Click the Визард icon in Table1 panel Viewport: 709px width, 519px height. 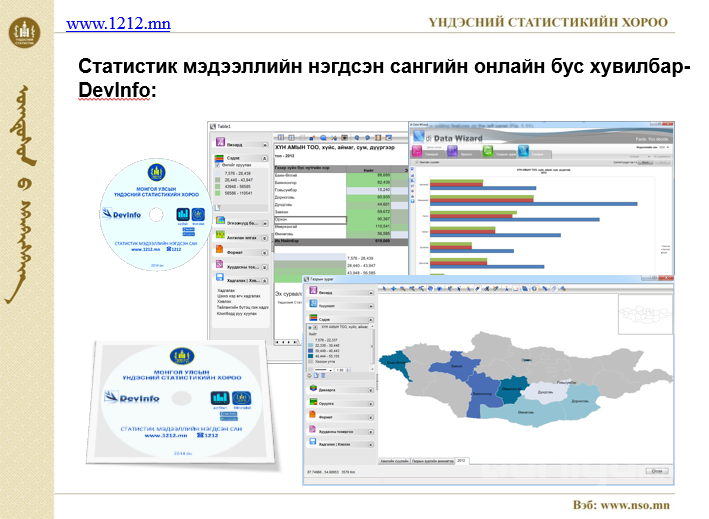click(x=218, y=145)
